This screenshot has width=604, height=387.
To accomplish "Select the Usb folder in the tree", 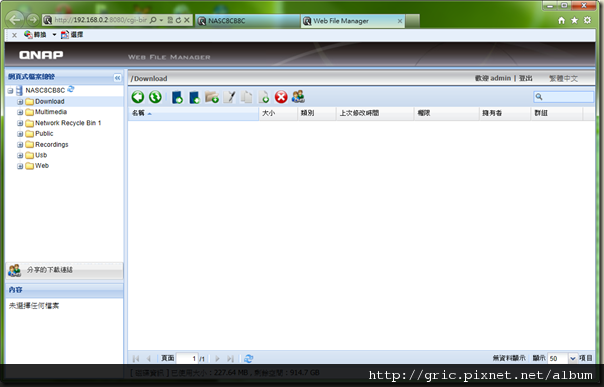I will [41, 155].
